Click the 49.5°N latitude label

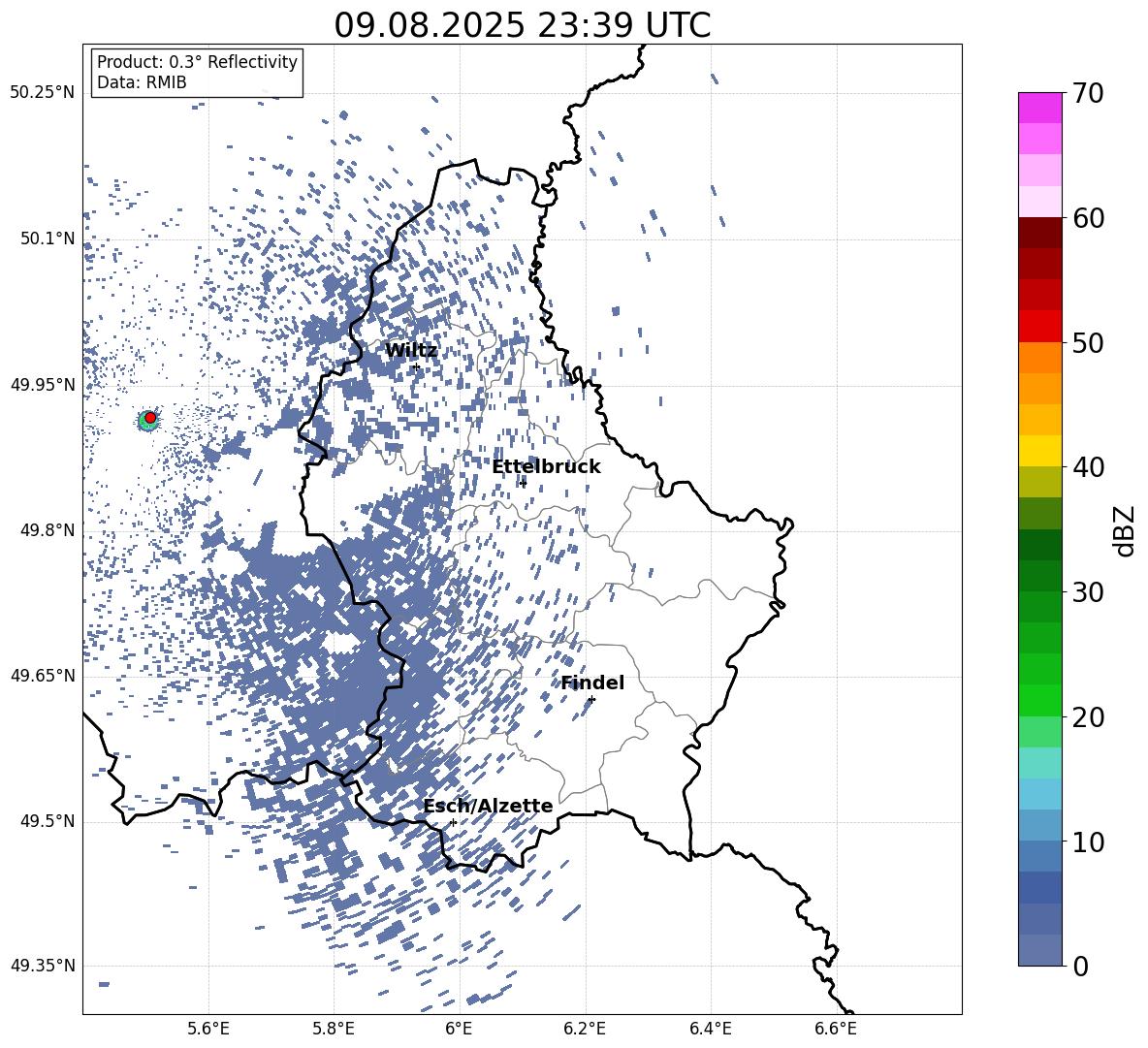[47, 821]
